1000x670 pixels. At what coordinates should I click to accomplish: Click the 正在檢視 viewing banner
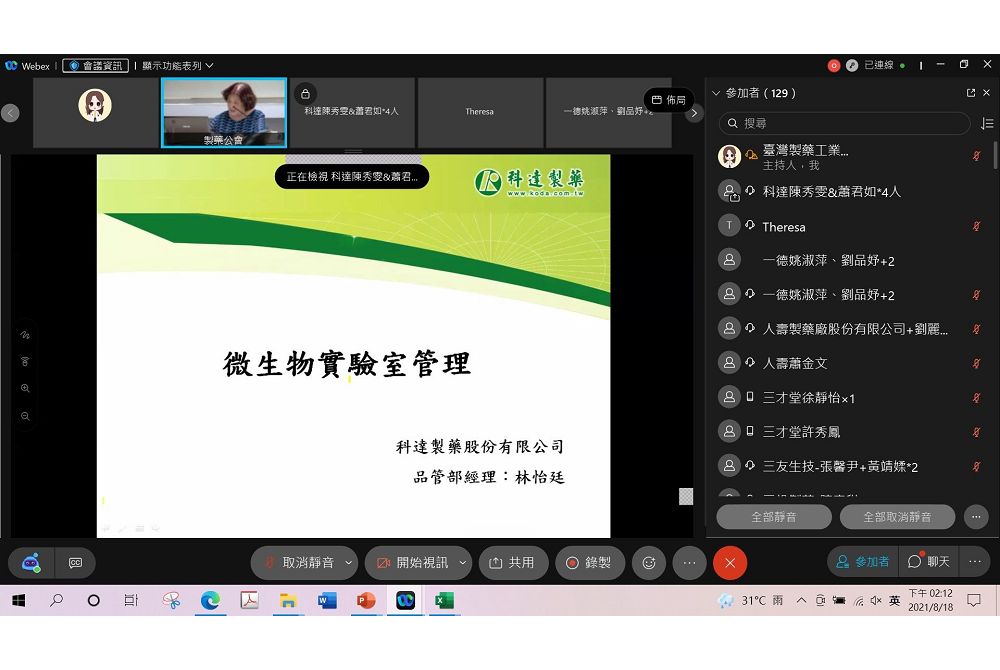coord(352,177)
